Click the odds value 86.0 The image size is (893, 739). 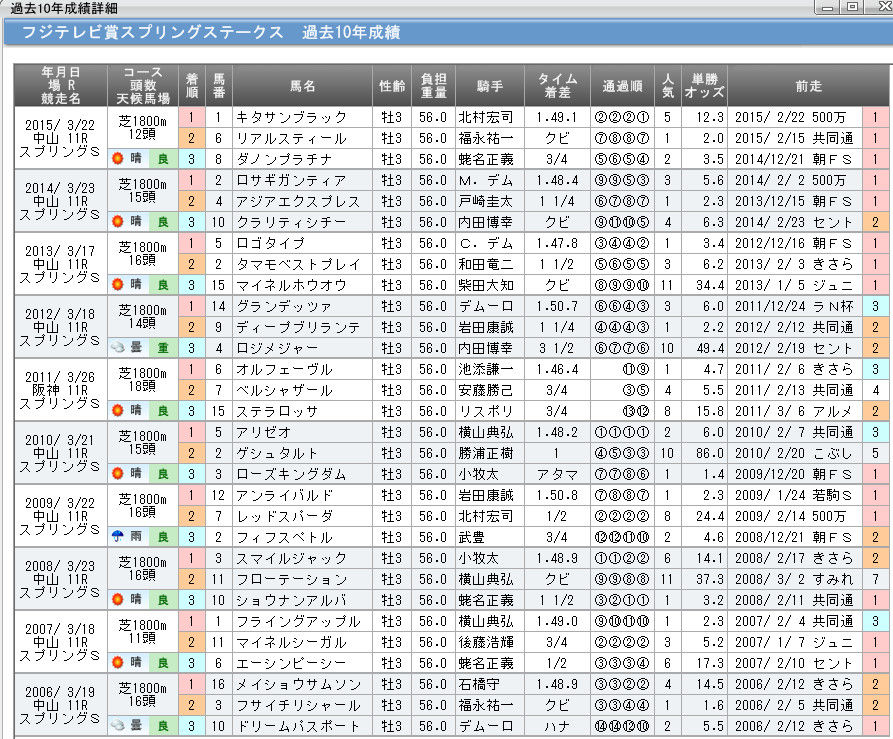(x=710, y=453)
